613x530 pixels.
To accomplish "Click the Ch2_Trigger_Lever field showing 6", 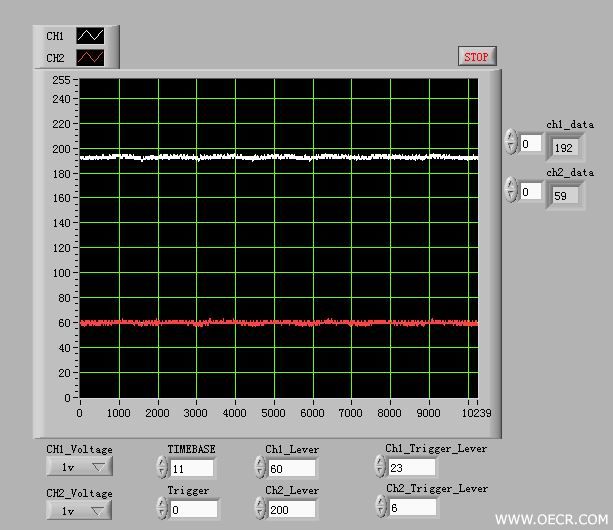I will pyautogui.click(x=413, y=507).
